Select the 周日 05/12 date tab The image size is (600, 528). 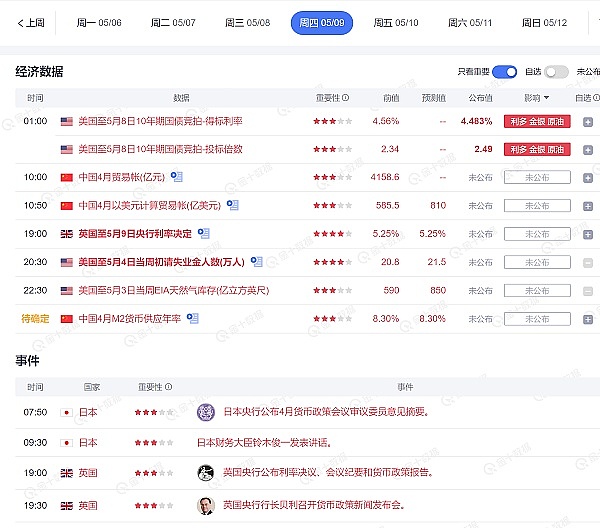coord(544,22)
